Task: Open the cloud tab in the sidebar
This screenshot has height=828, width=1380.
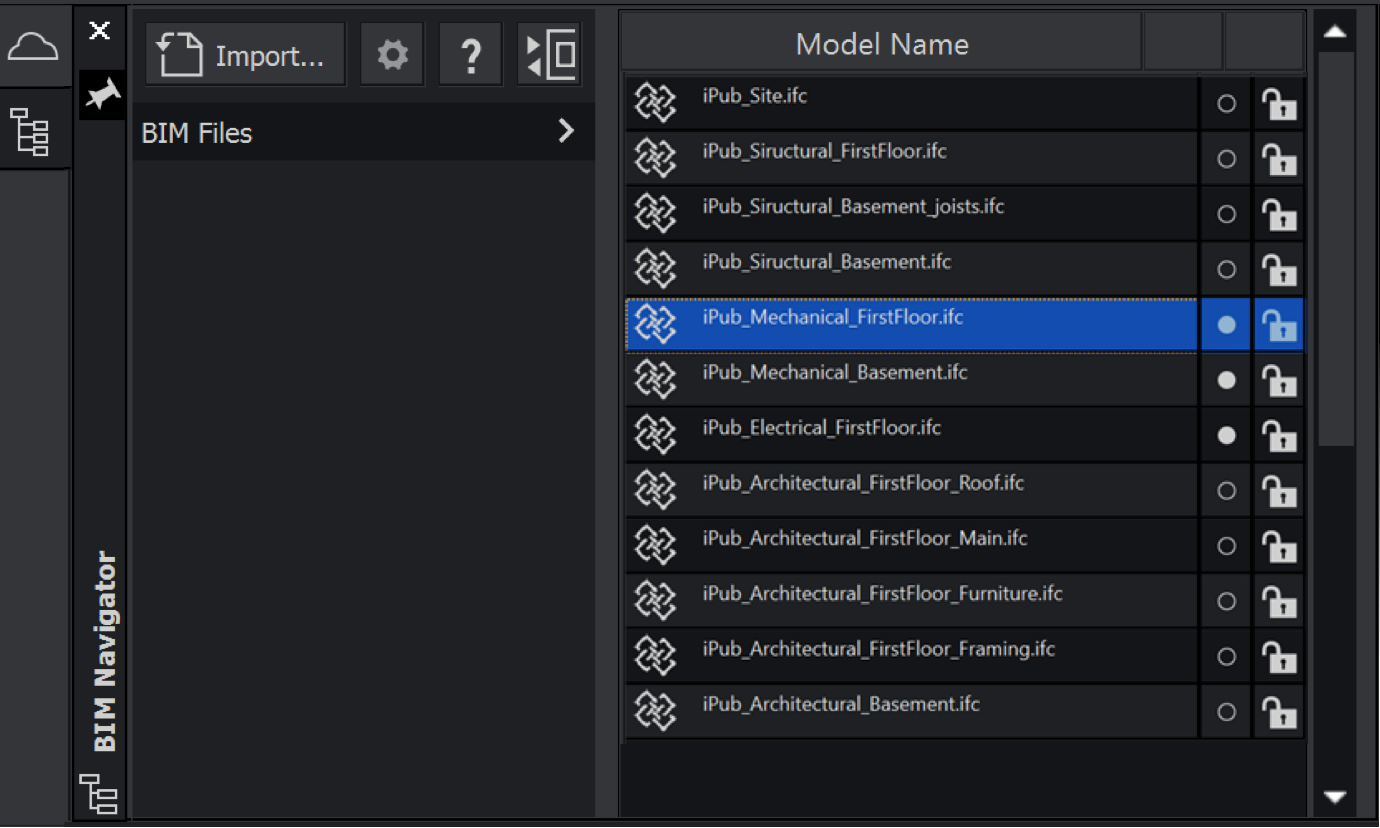Action: tap(33, 46)
